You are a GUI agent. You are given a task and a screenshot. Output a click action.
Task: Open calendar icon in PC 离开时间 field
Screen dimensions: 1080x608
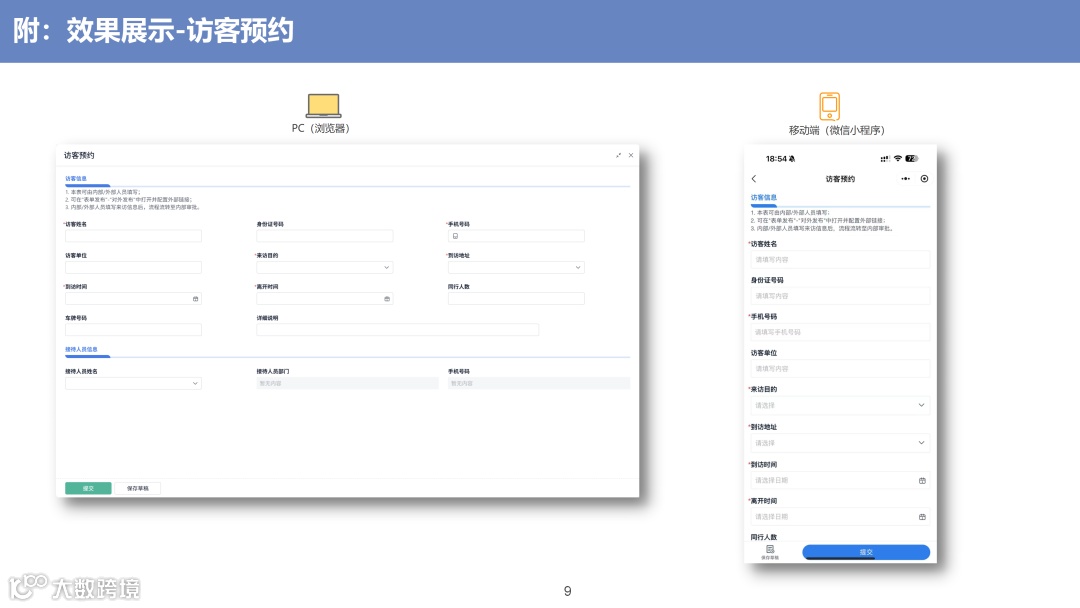387,299
